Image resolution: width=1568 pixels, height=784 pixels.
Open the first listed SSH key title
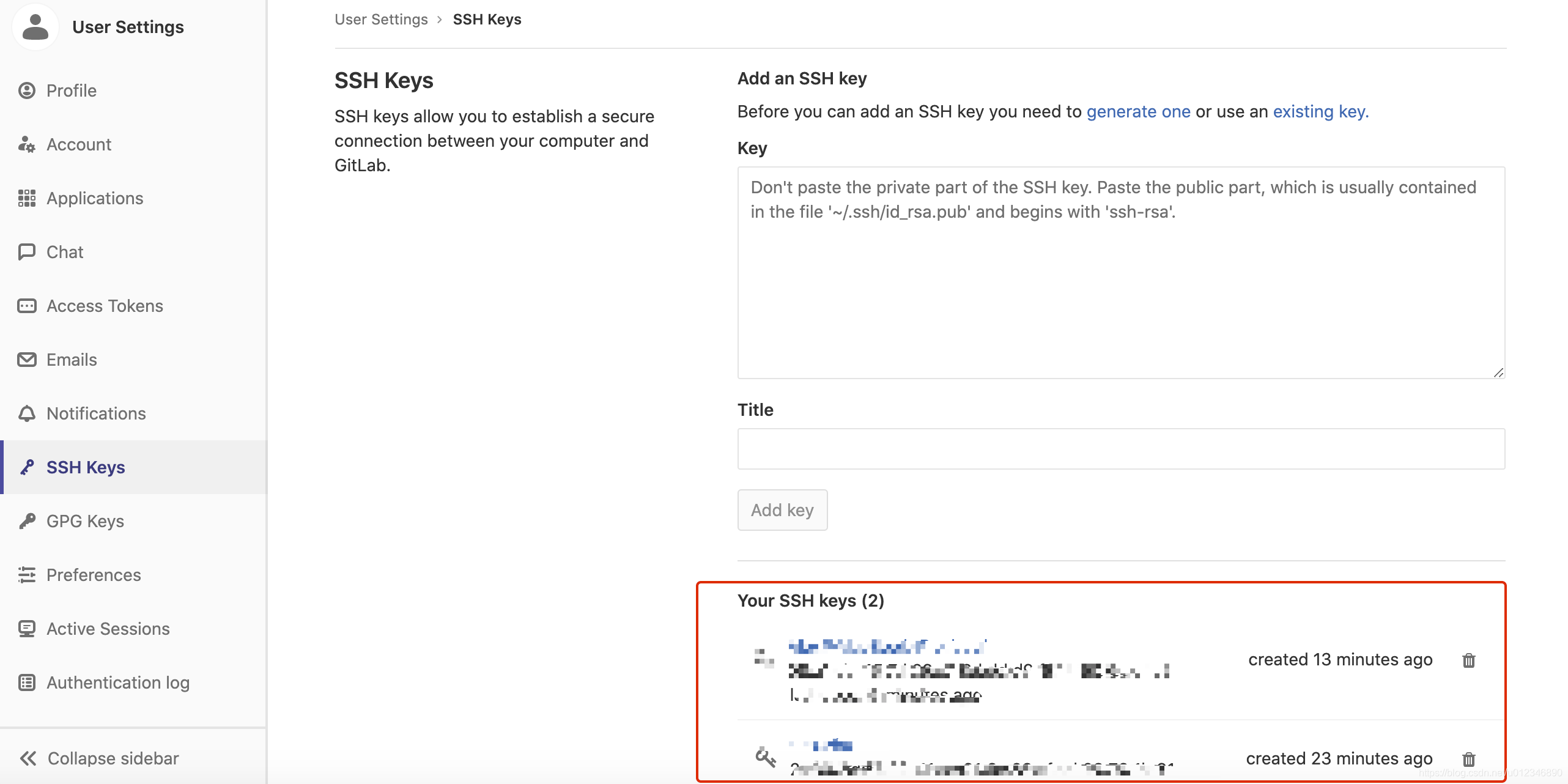pos(887,646)
